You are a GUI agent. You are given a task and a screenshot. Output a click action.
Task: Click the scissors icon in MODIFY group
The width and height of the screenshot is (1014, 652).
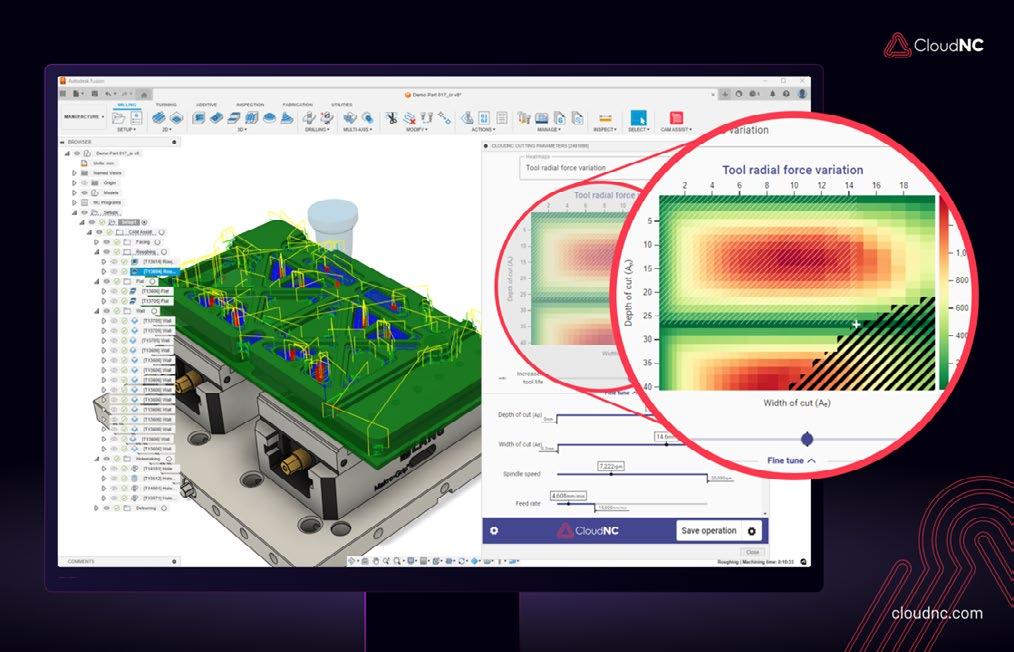click(391, 118)
